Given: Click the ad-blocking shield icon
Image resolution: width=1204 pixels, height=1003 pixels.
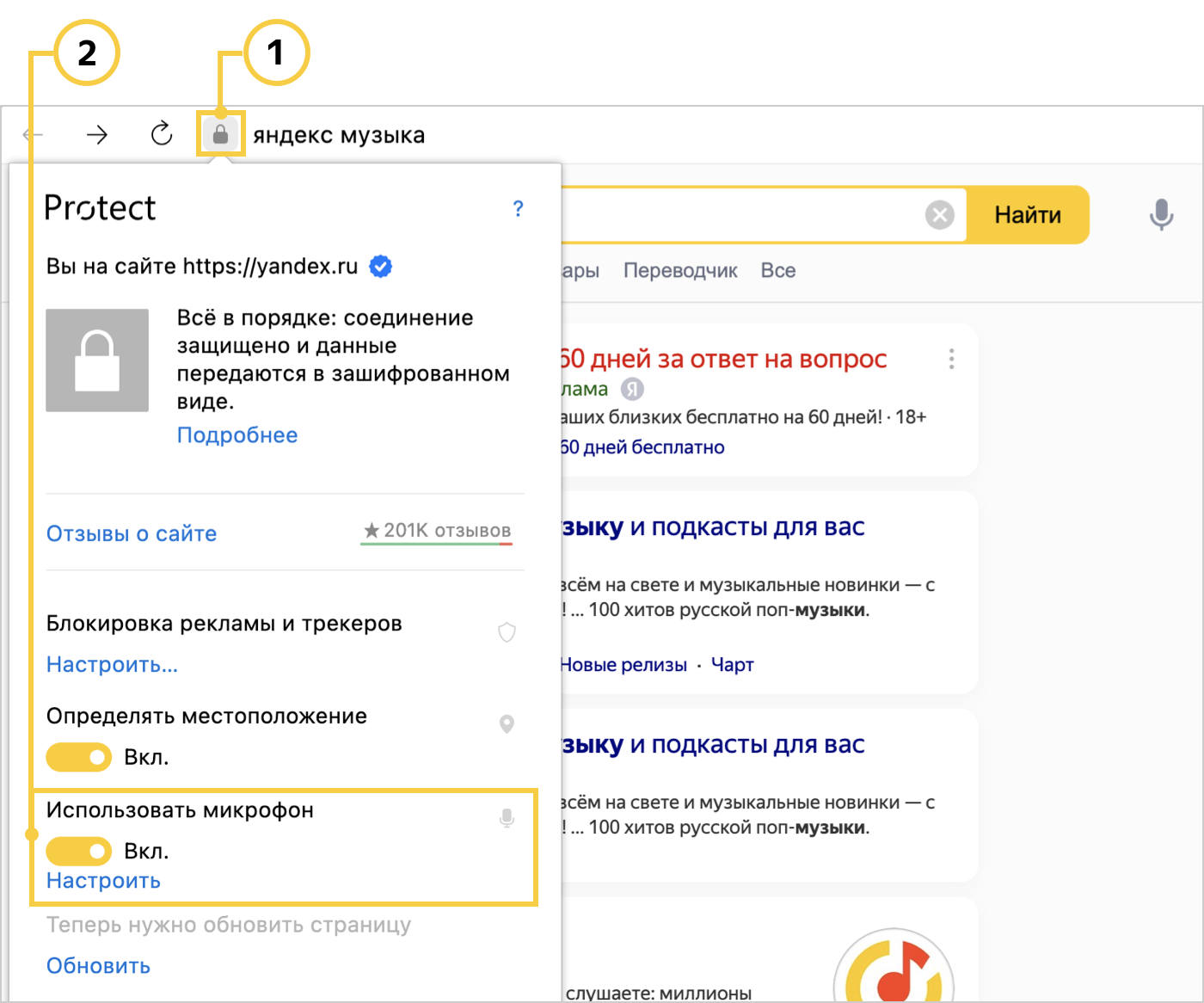Looking at the screenshot, I should coord(507,632).
